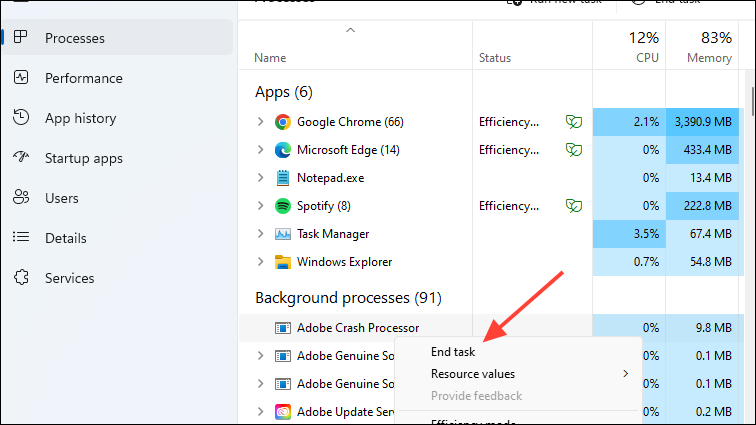Image resolution: width=756 pixels, height=425 pixels.
Task: Click the vertical scrollbar of process list
Action: point(753,101)
